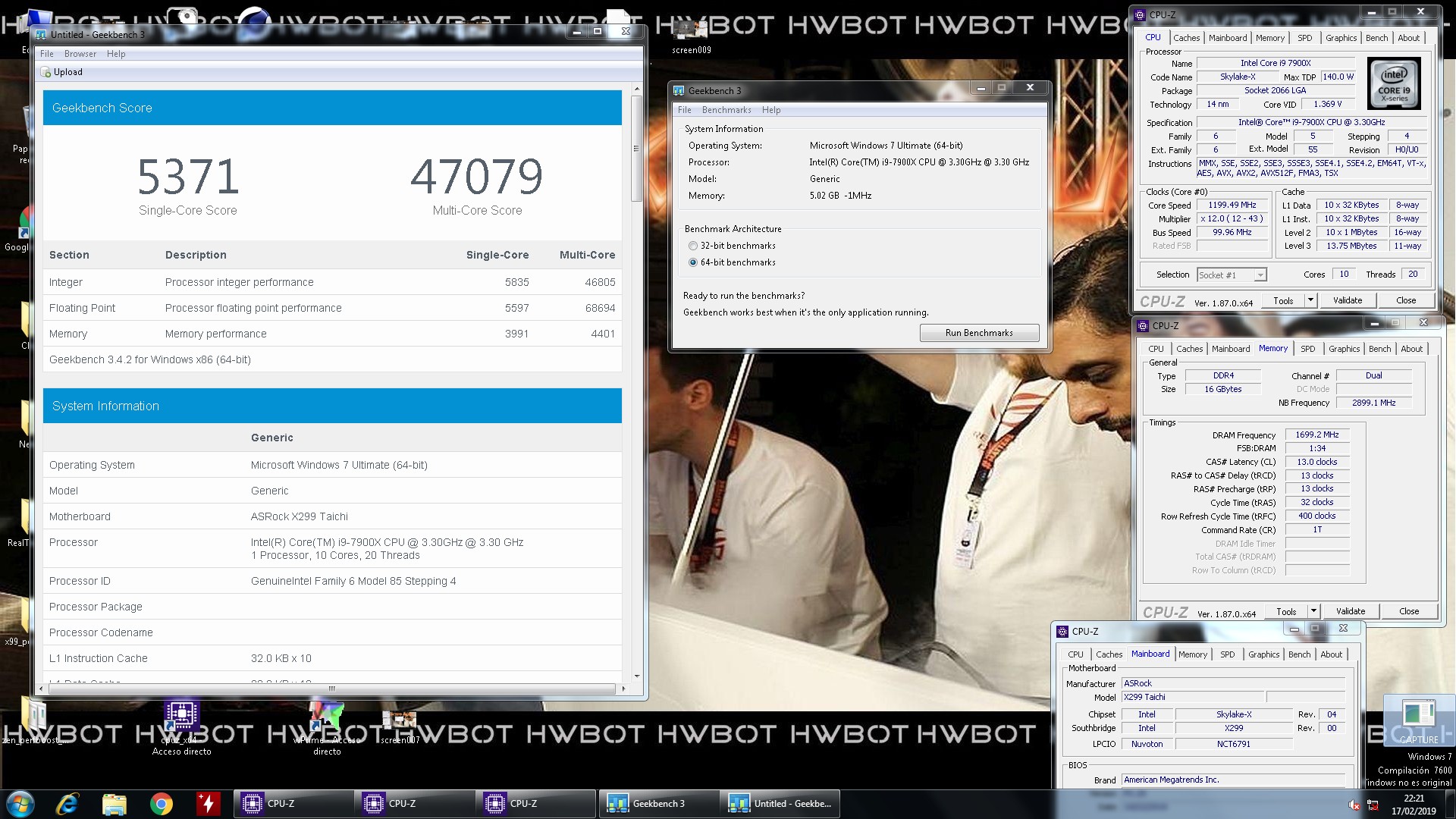Click Intel Core i9 logo in CPU-Z
The width and height of the screenshot is (1456, 819).
[1394, 84]
